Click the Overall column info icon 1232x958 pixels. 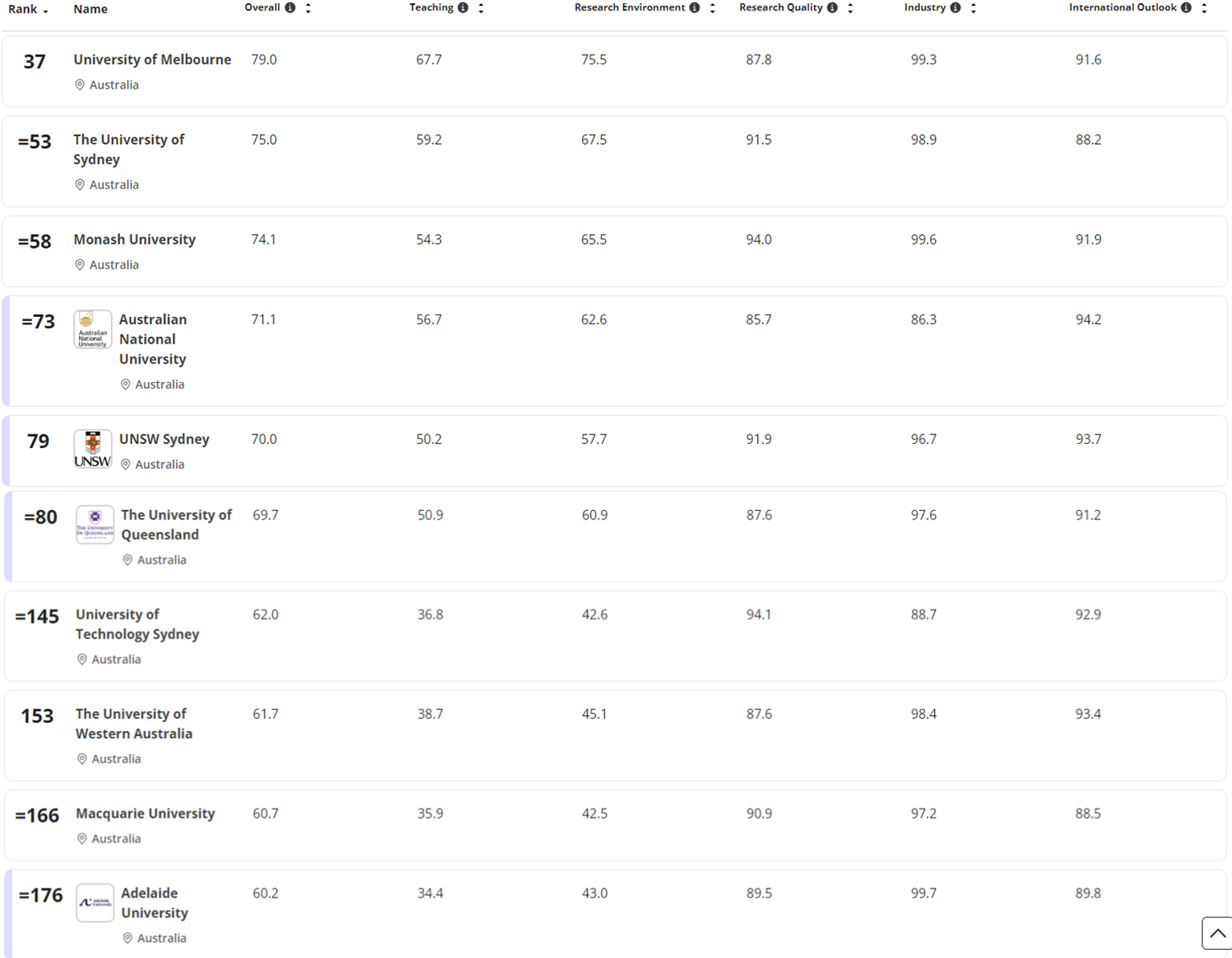[290, 8]
